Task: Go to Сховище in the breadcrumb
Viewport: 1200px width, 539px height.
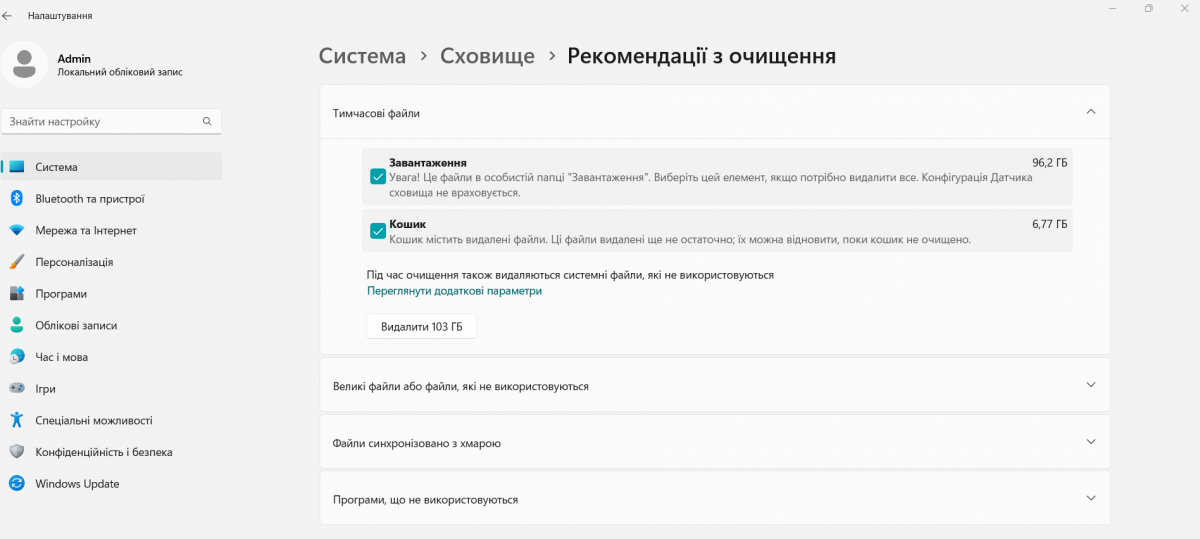Action: click(487, 56)
